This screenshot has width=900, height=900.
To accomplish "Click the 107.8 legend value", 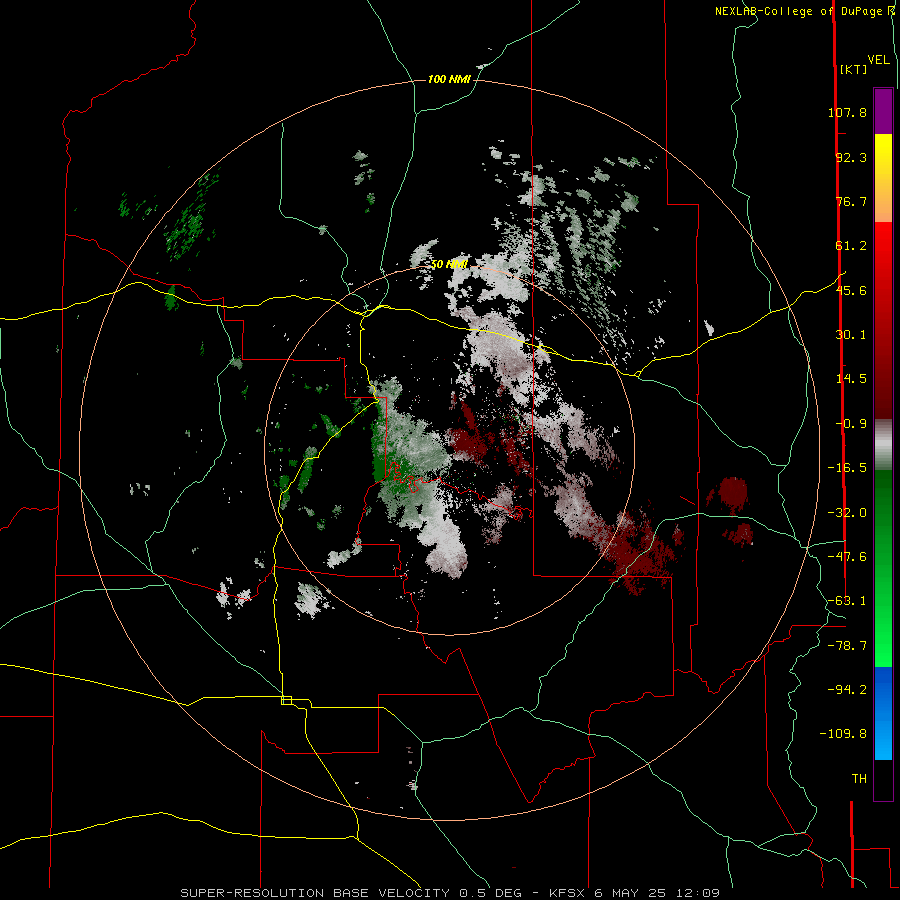I will click(x=847, y=112).
